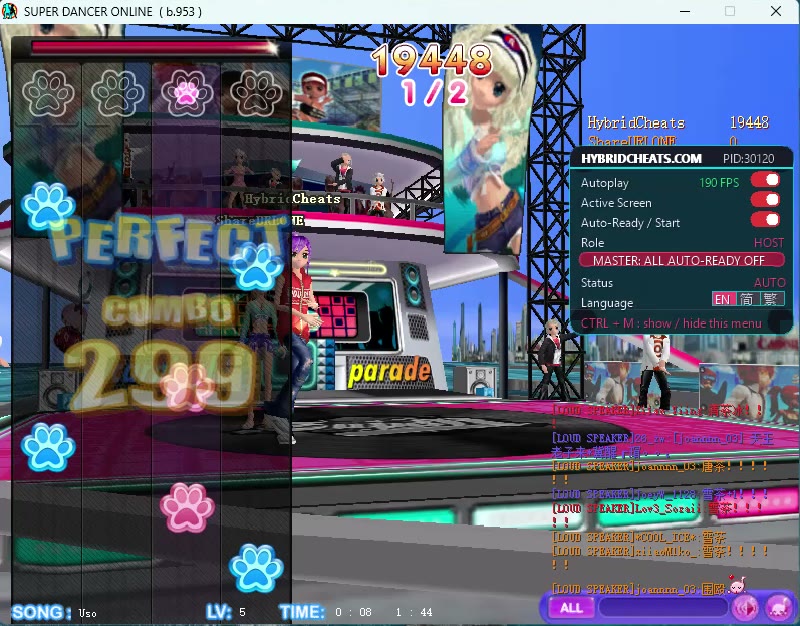The width and height of the screenshot is (800, 626).
Task: Click pink paw note over combo 299
Action: (x=187, y=387)
